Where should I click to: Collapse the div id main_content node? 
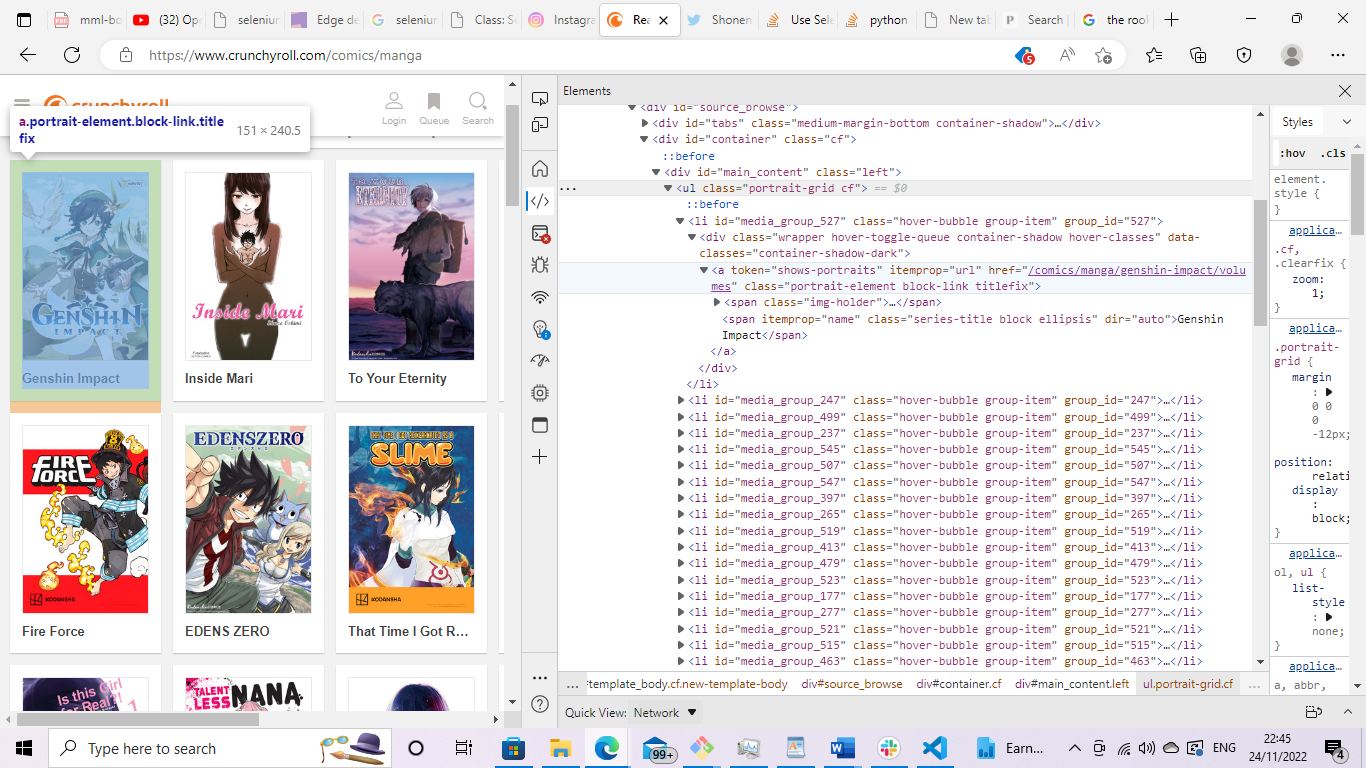(656, 172)
